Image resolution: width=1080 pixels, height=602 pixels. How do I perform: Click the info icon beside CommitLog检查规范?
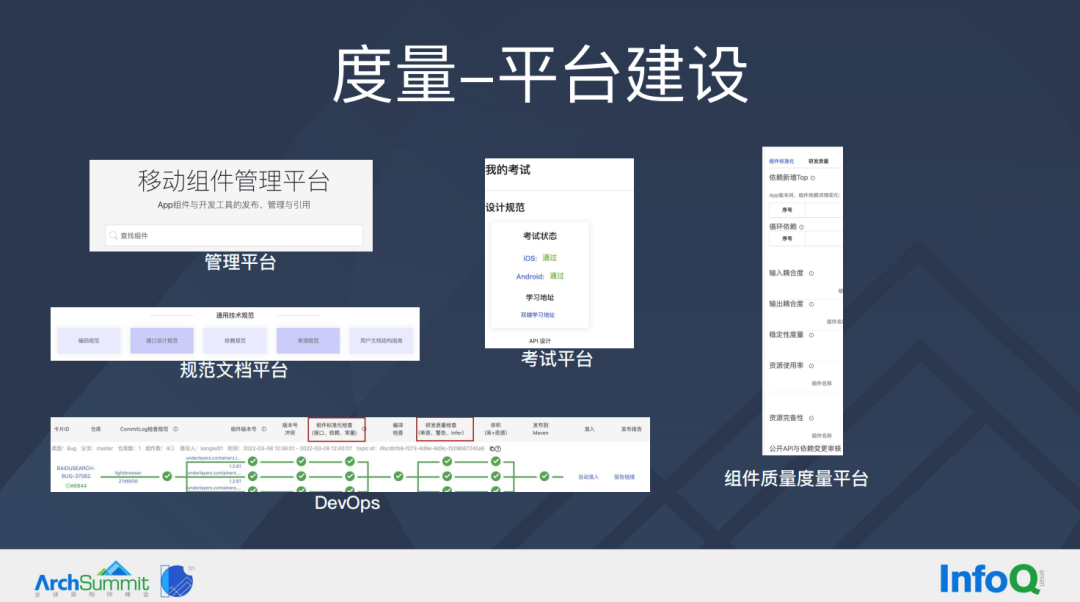pyautogui.click(x=176, y=428)
